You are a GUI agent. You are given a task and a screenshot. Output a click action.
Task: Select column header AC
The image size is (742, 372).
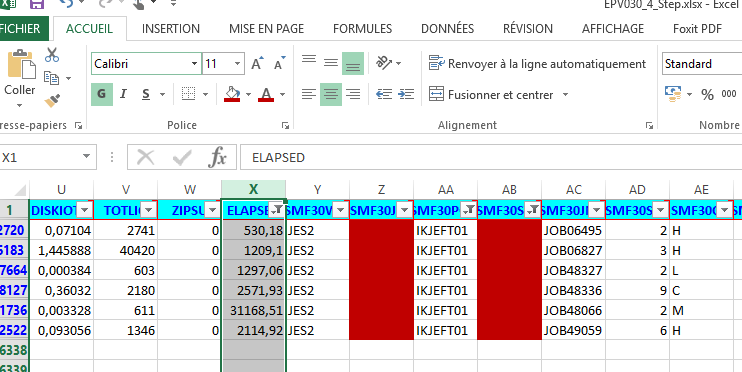point(574,190)
